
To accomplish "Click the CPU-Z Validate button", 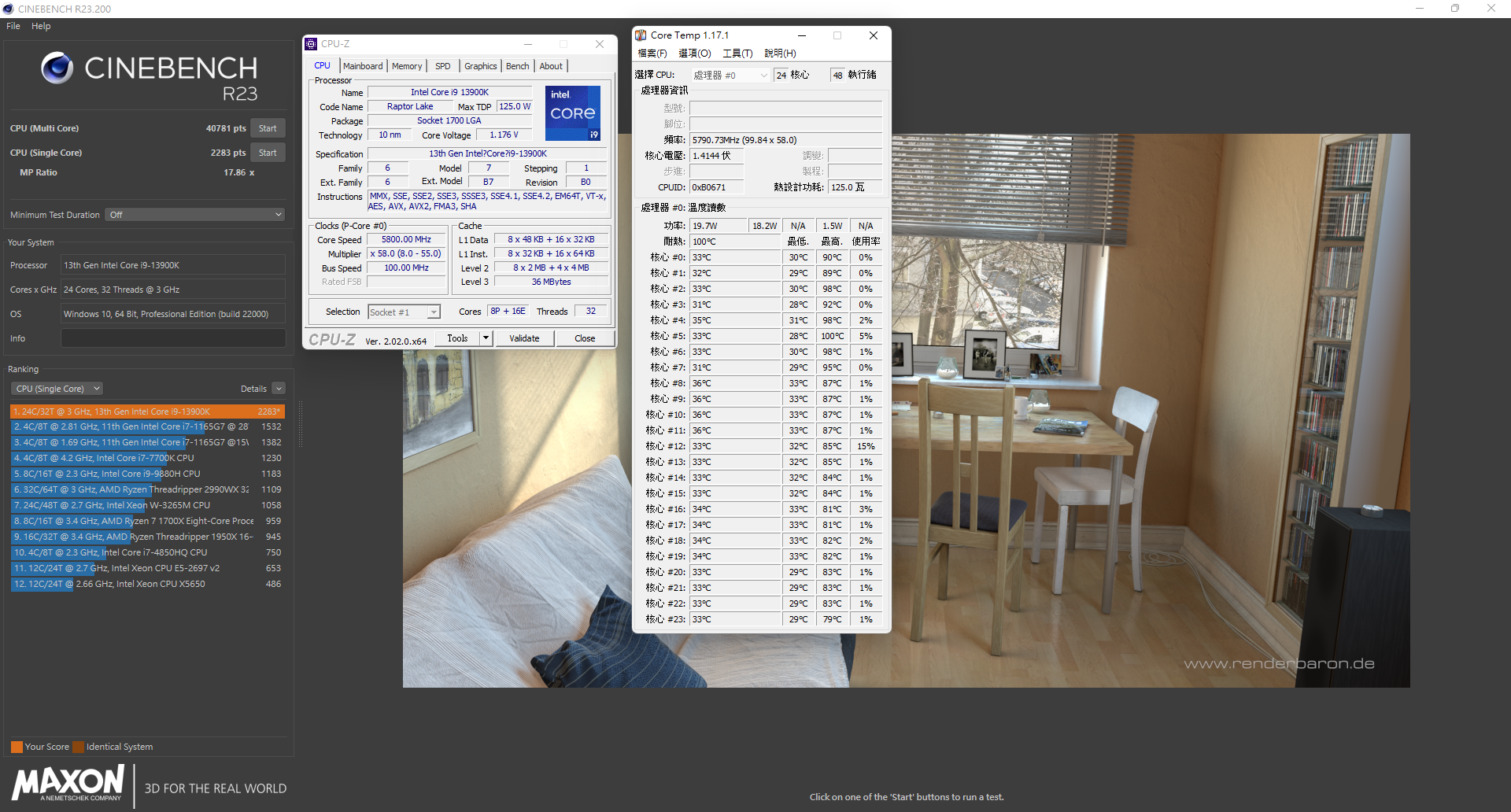I will coord(524,338).
